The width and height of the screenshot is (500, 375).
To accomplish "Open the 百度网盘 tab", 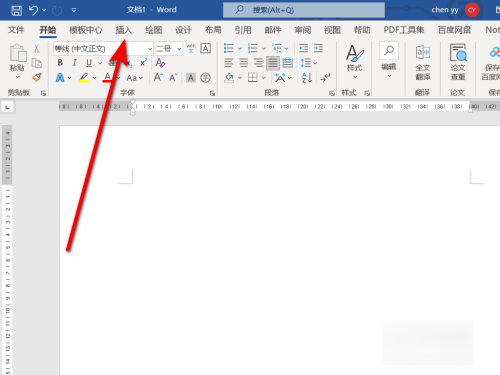I will 454,30.
